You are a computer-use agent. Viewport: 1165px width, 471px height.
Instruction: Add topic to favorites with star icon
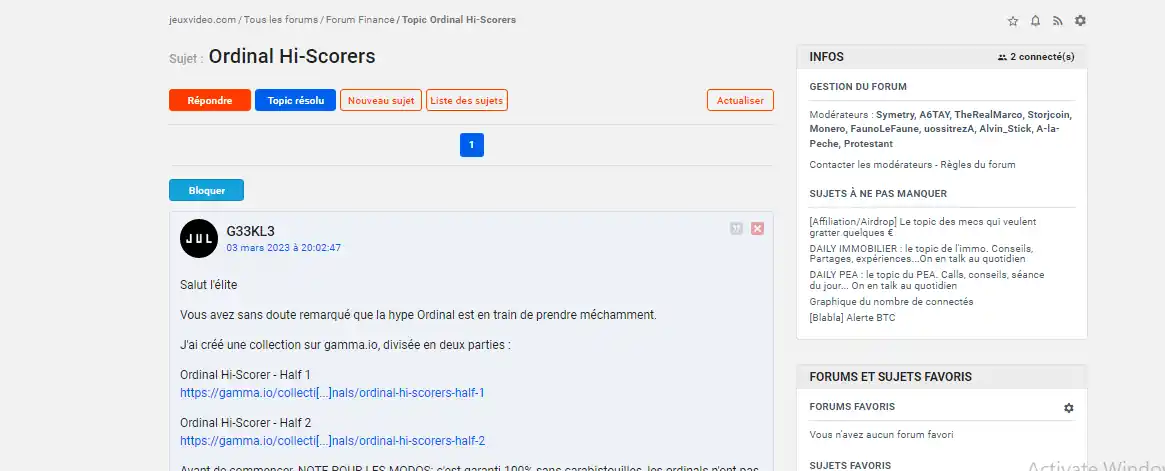coord(1013,21)
